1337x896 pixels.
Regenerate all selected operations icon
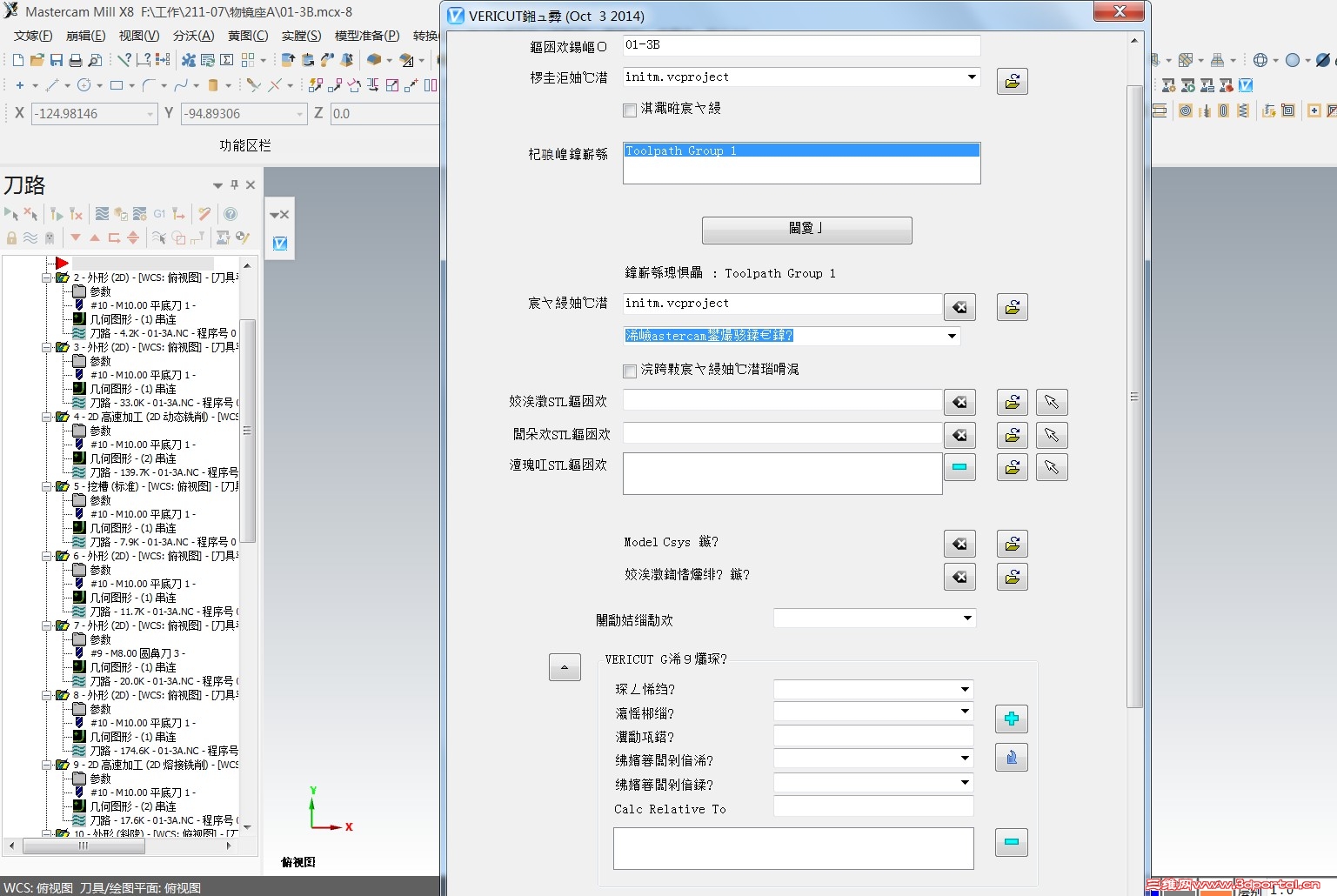pos(57,214)
